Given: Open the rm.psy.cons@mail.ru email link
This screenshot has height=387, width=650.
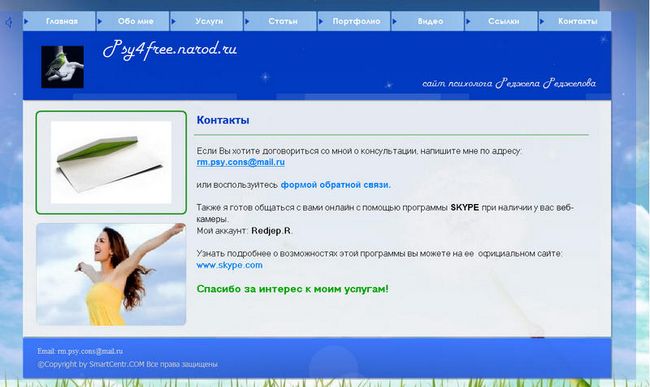Looking at the screenshot, I should (x=240, y=162).
